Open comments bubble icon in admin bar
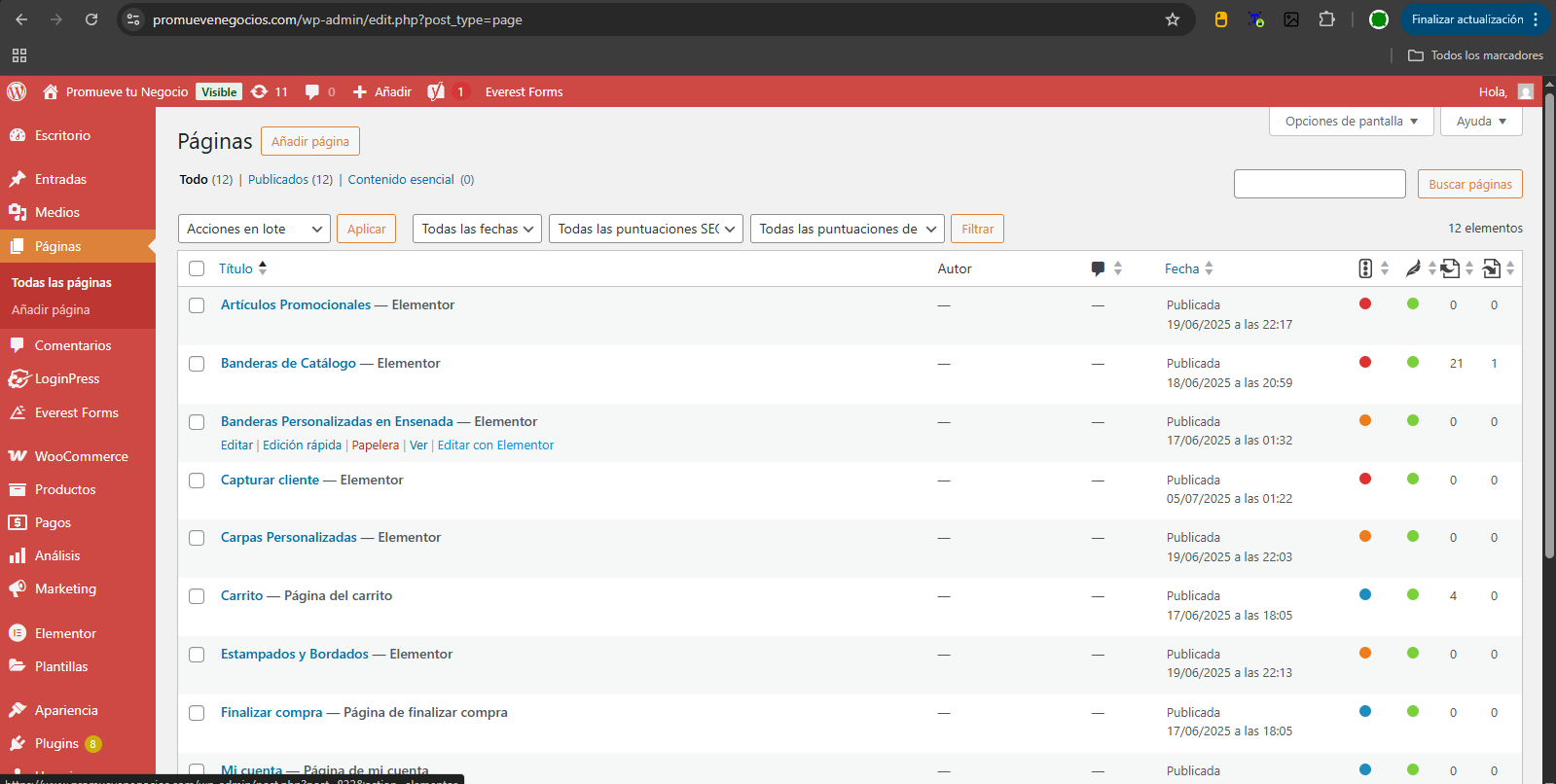The height and width of the screenshot is (784, 1556). 312,91
